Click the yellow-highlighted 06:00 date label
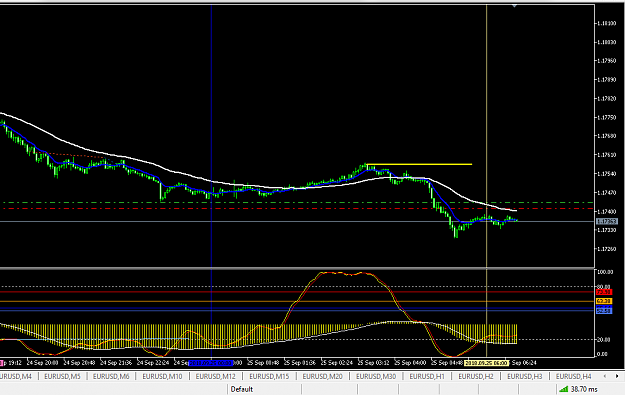Viewport: 625px width, 395px height. click(486, 363)
